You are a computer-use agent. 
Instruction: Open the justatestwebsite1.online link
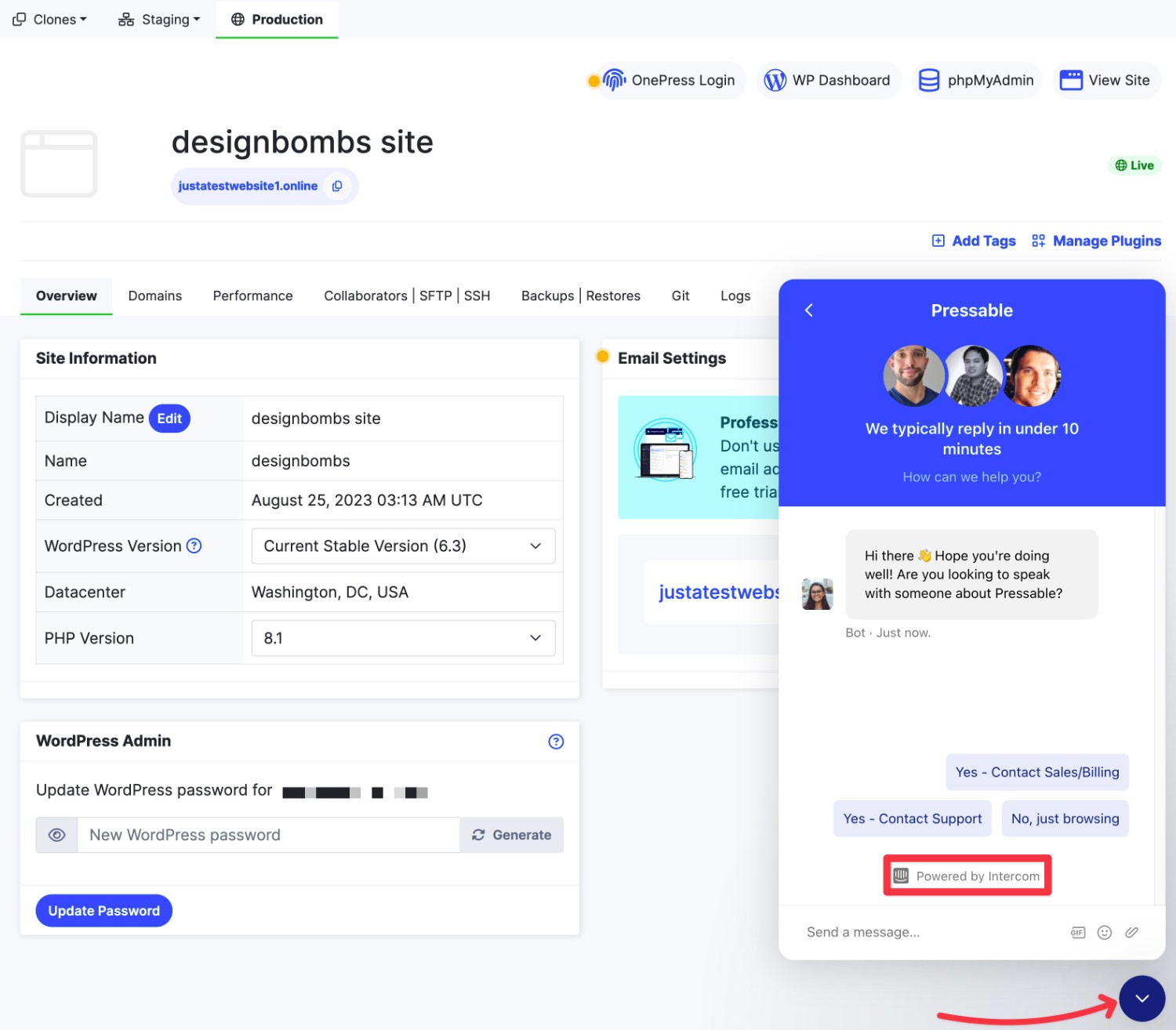click(x=248, y=186)
